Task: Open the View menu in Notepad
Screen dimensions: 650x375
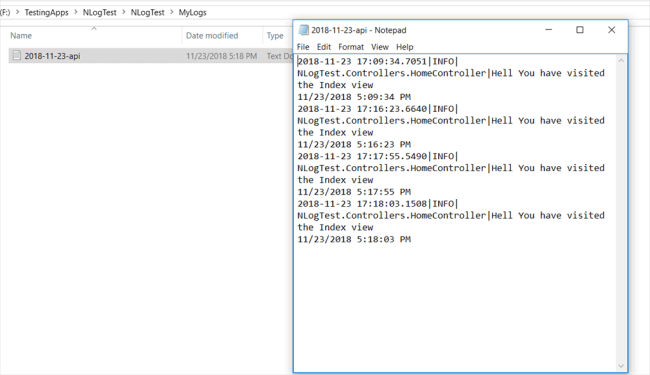Action: coord(380,47)
